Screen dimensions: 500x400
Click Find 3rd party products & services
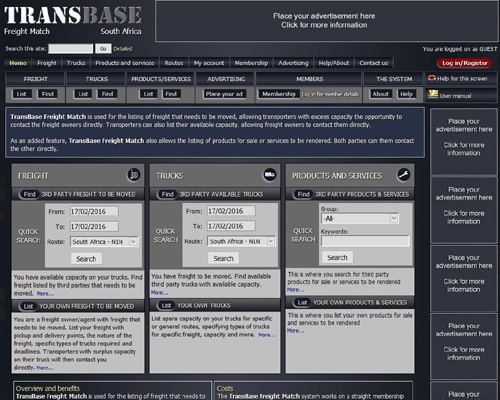[303, 194]
